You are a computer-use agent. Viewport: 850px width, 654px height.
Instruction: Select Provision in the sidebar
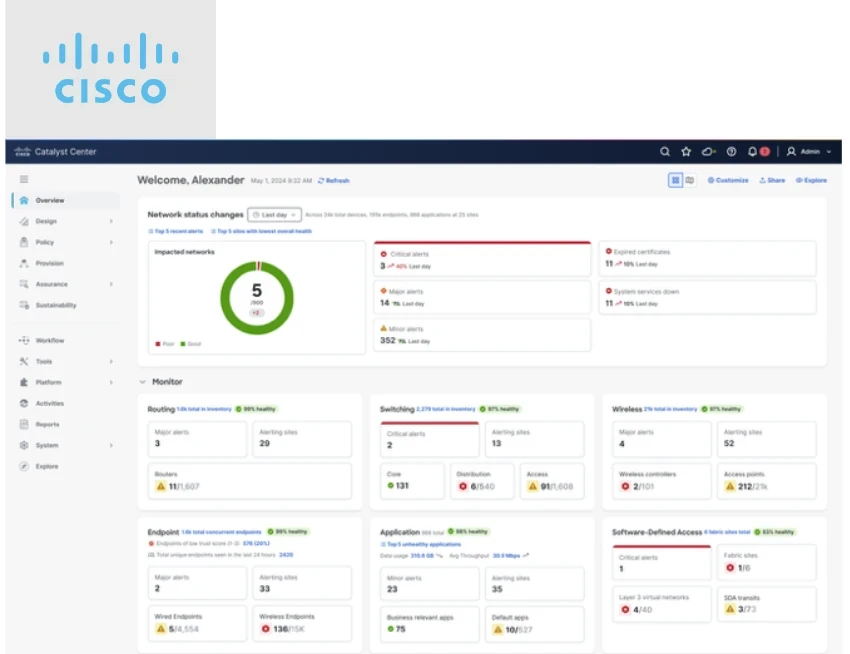(x=49, y=263)
